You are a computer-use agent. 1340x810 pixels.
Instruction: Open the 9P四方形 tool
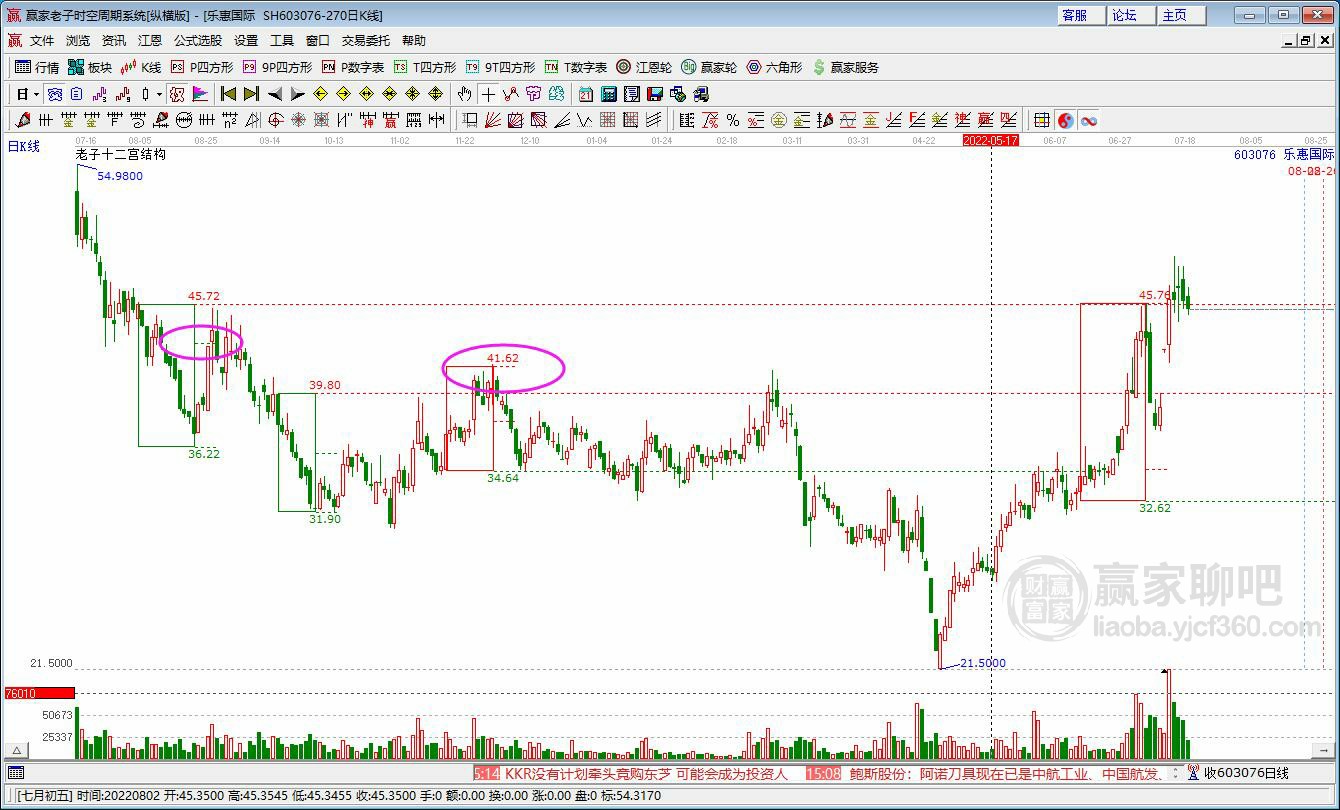pos(277,67)
